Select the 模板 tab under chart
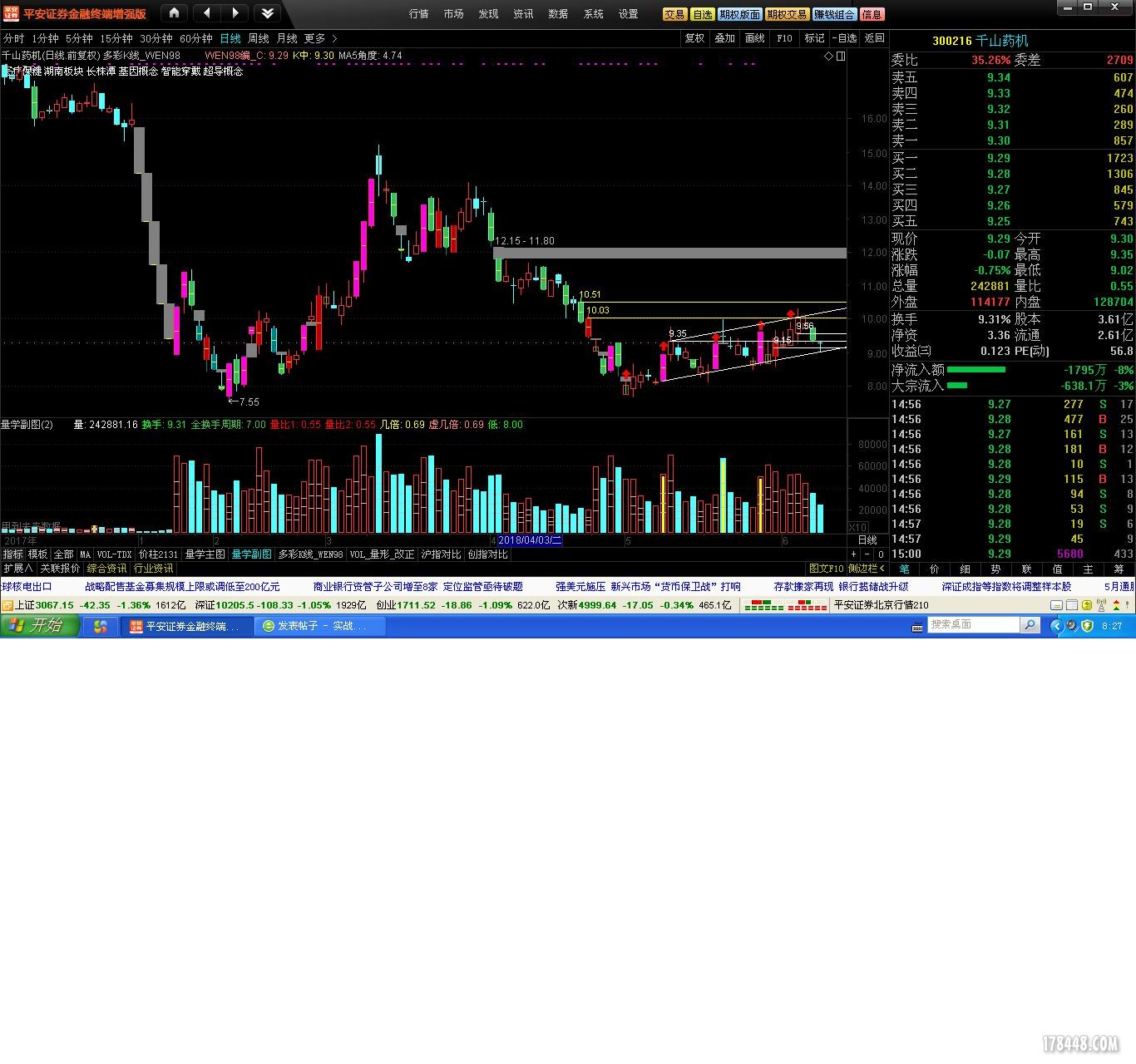Viewport: 1136px width, 1064px height. (x=38, y=554)
